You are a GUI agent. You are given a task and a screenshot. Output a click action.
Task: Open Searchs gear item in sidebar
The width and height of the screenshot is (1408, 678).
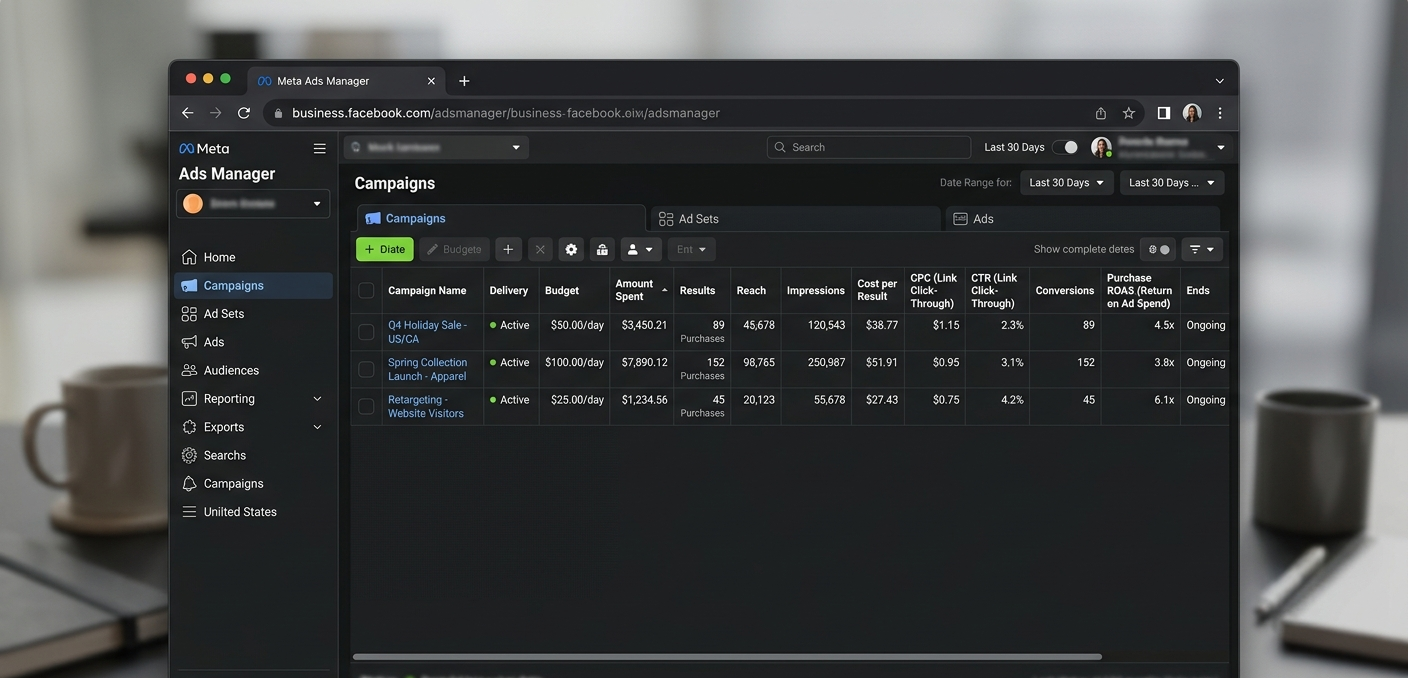[224, 455]
